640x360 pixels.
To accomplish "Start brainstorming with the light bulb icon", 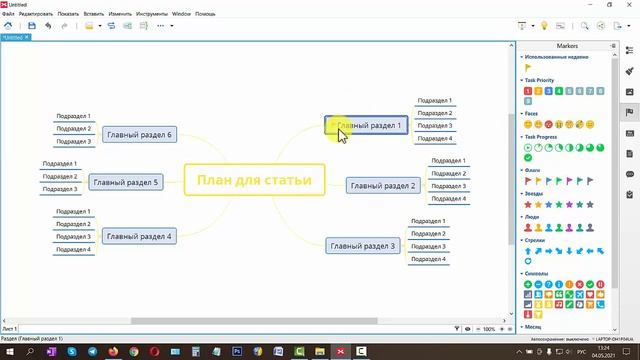I will (x=544, y=26).
